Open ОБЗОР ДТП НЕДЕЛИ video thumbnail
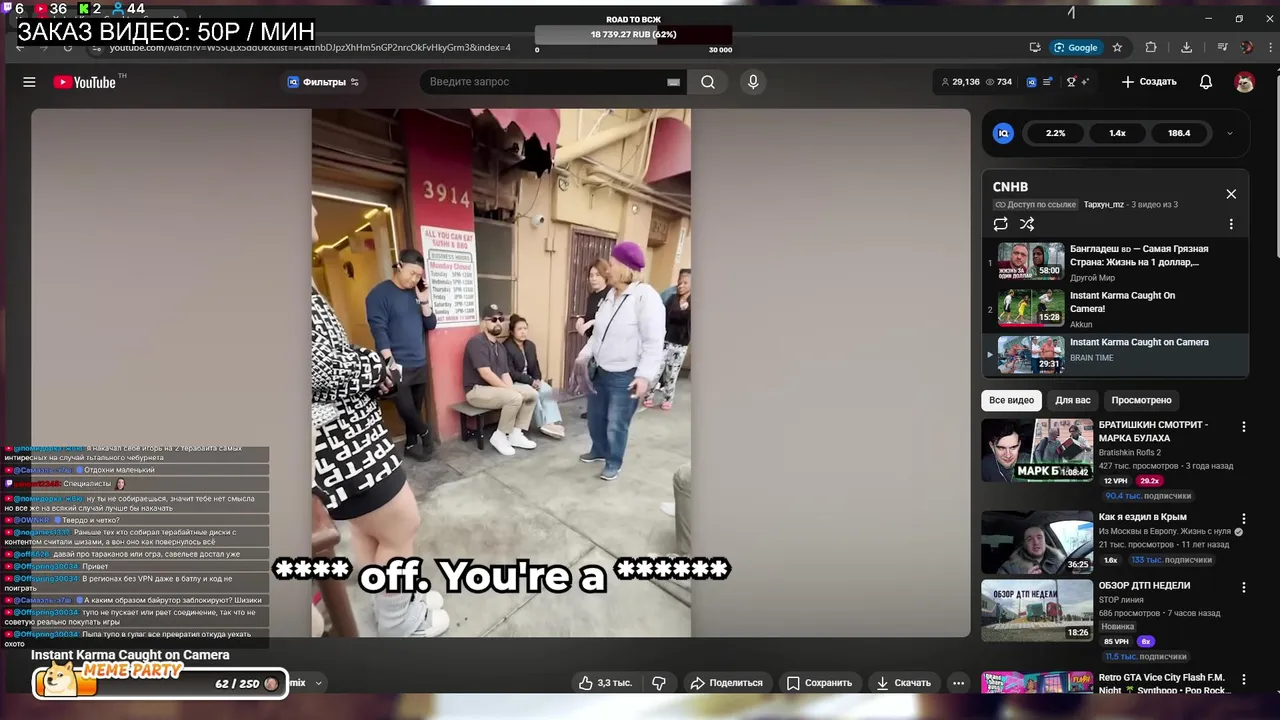This screenshot has width=1280, height=720. tap(1037, 610)
